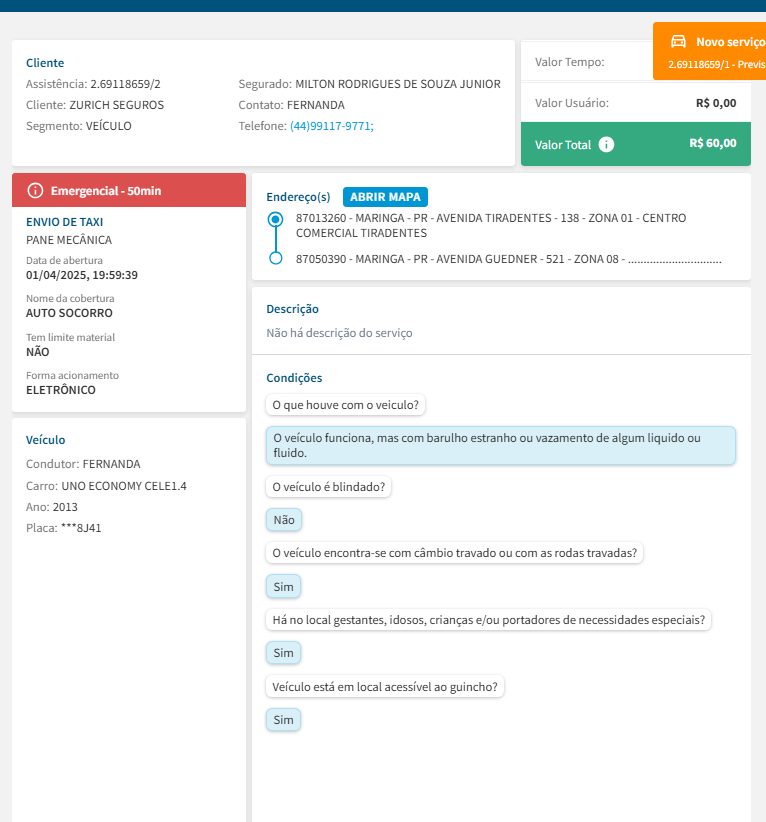This screenshot has width=766, height=822.
Task: Click the red Emergencial - 50min banner
Action: click(128, 190)
